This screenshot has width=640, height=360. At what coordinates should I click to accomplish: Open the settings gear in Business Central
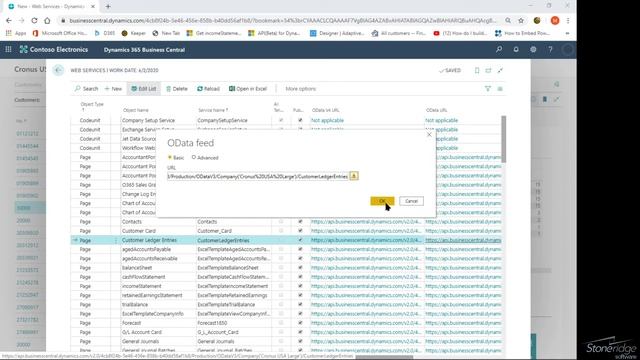click(x=533, y=49)
